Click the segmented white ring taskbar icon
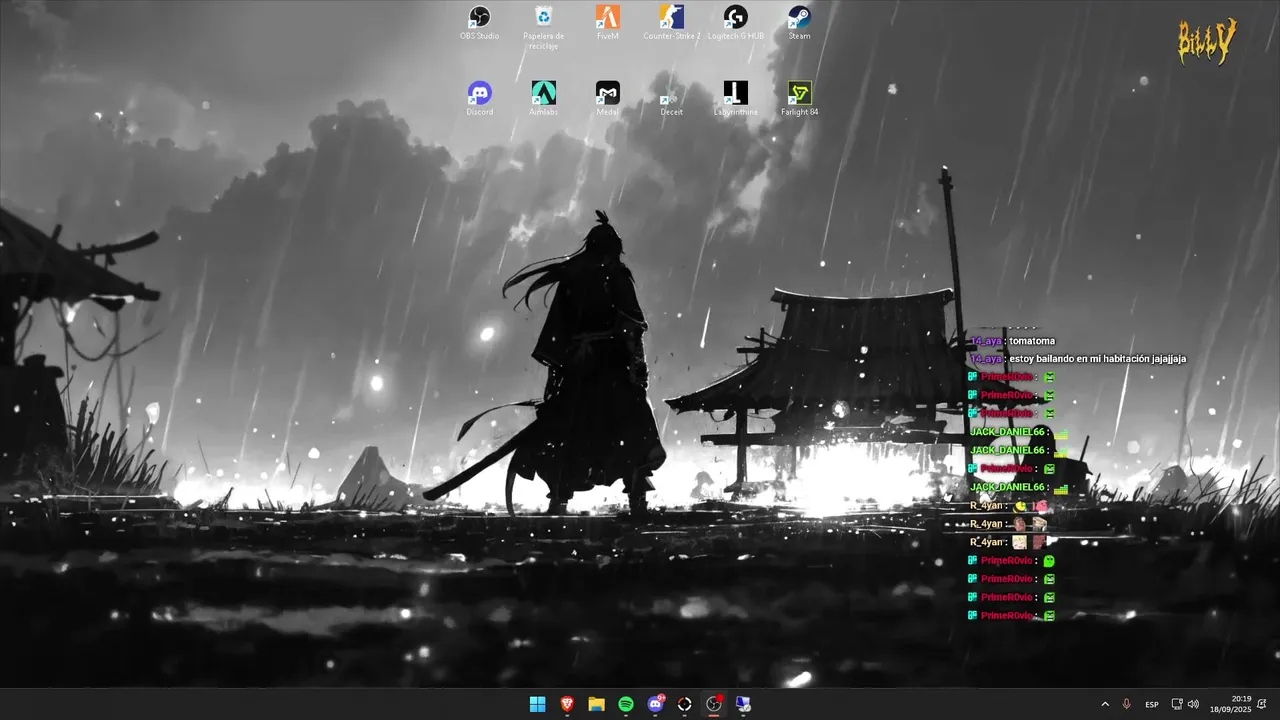 pos(684,704)
